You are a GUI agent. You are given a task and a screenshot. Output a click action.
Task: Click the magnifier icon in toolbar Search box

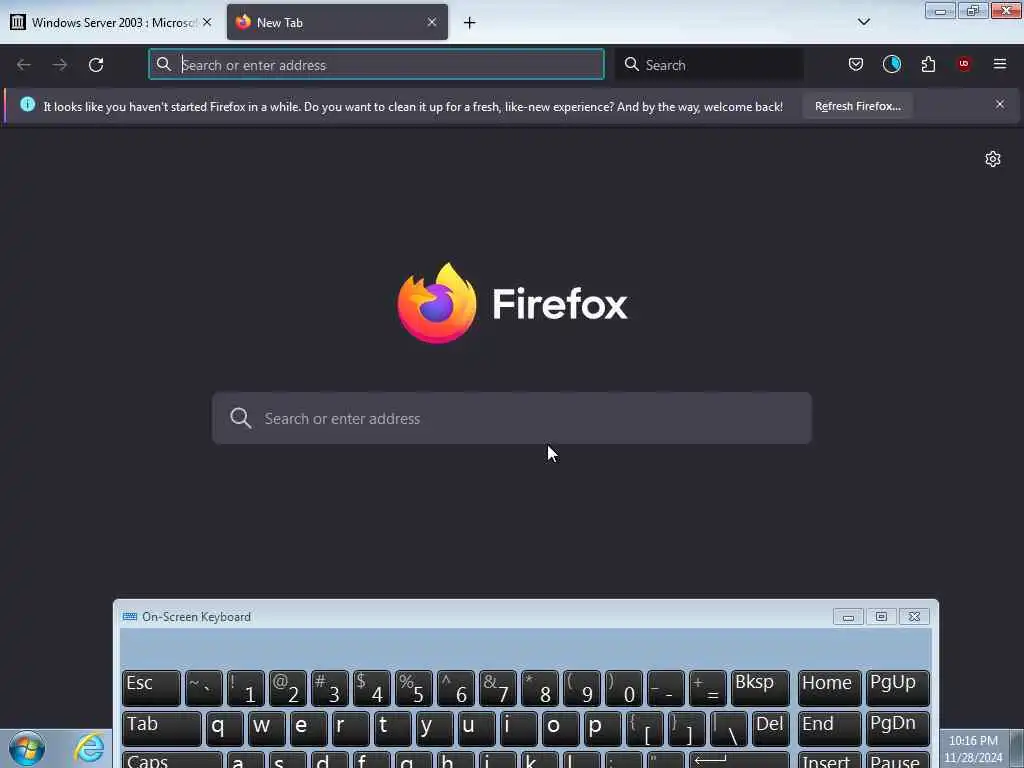[632, 64]
